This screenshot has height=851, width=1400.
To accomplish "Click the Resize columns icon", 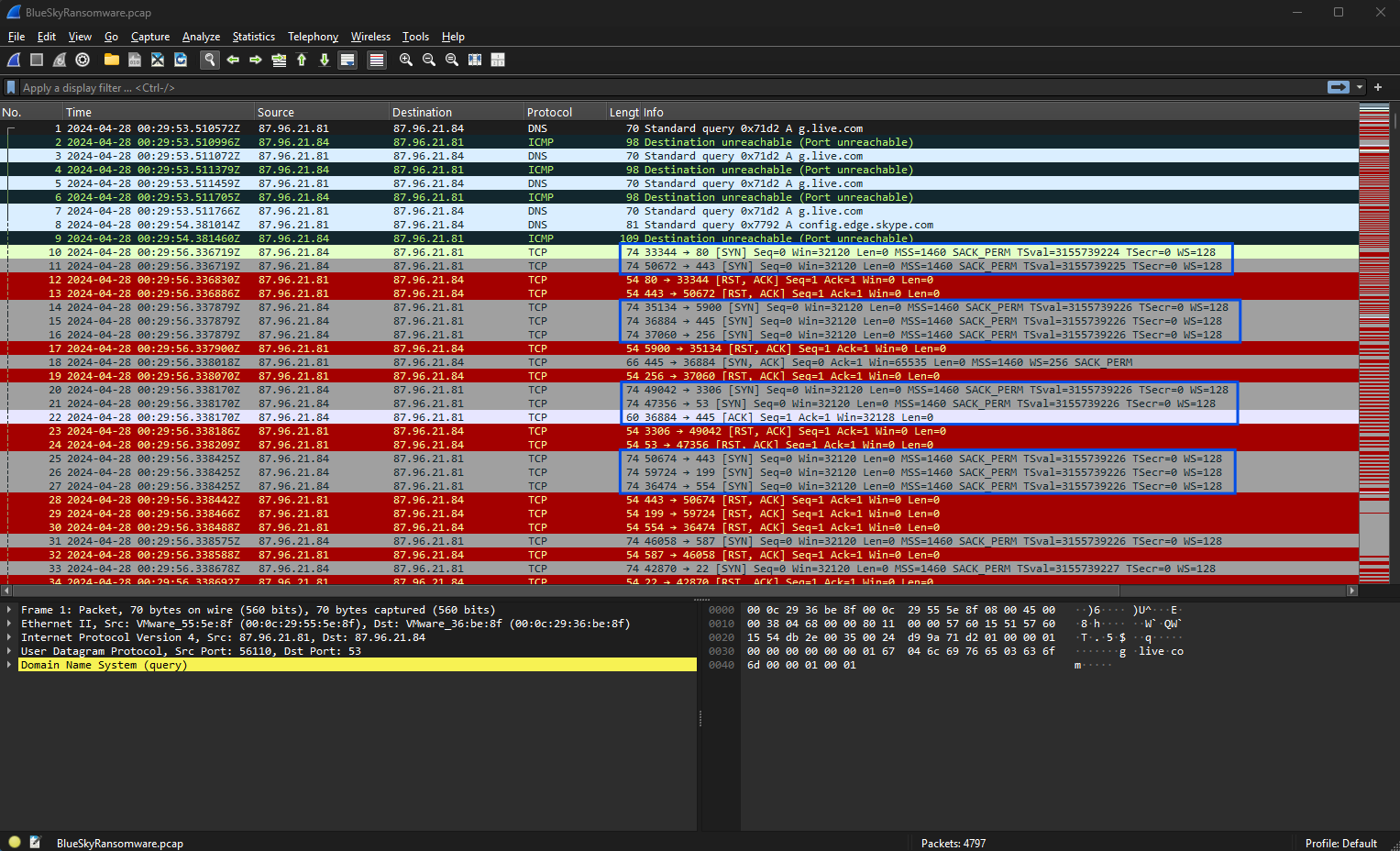I will coord(475,60).
